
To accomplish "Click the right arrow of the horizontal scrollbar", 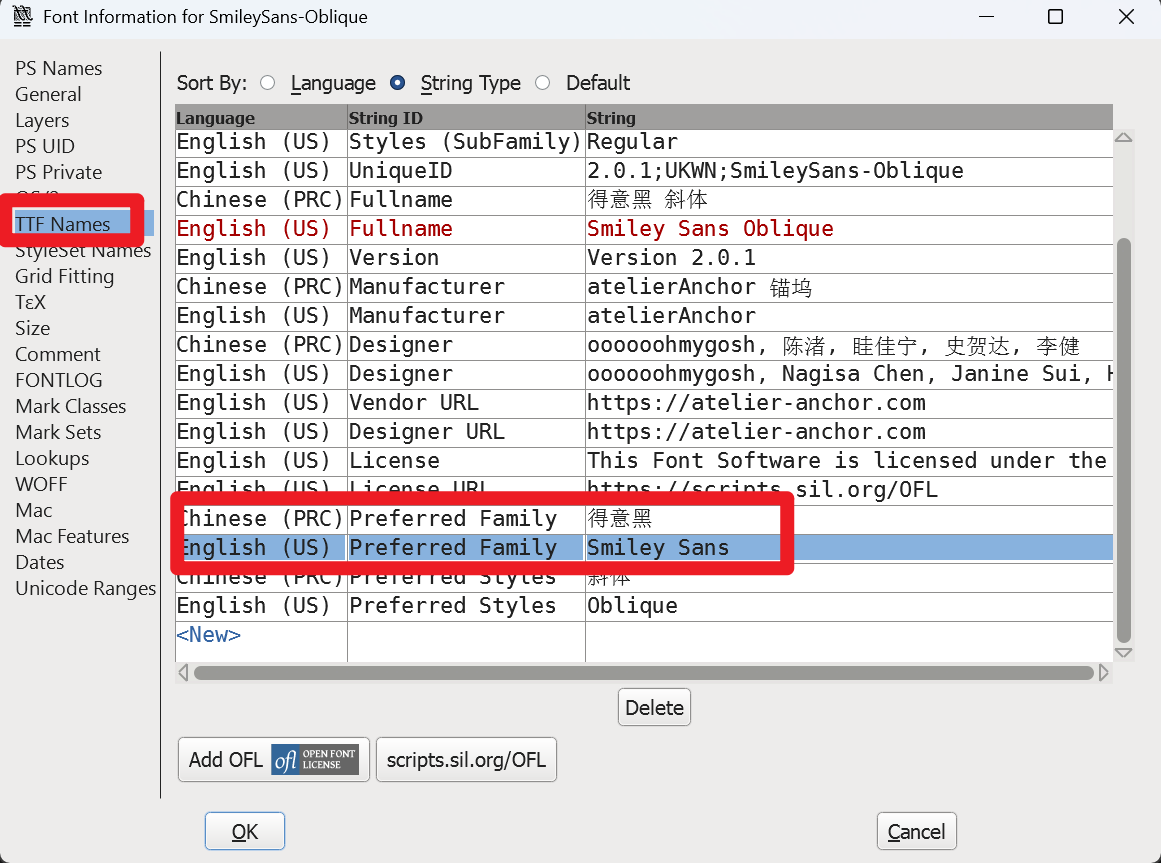I will [x=1103, y=672].
